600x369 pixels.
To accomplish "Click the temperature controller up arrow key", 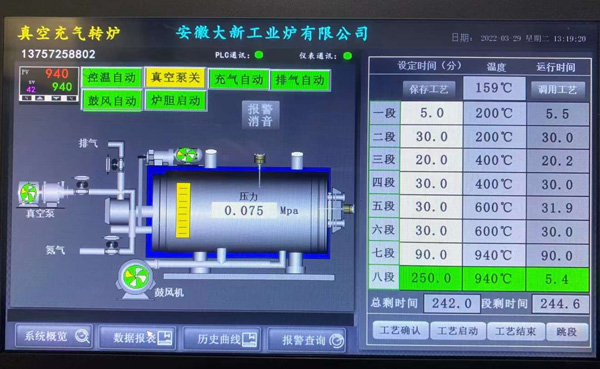I will (x=41, y=98).
